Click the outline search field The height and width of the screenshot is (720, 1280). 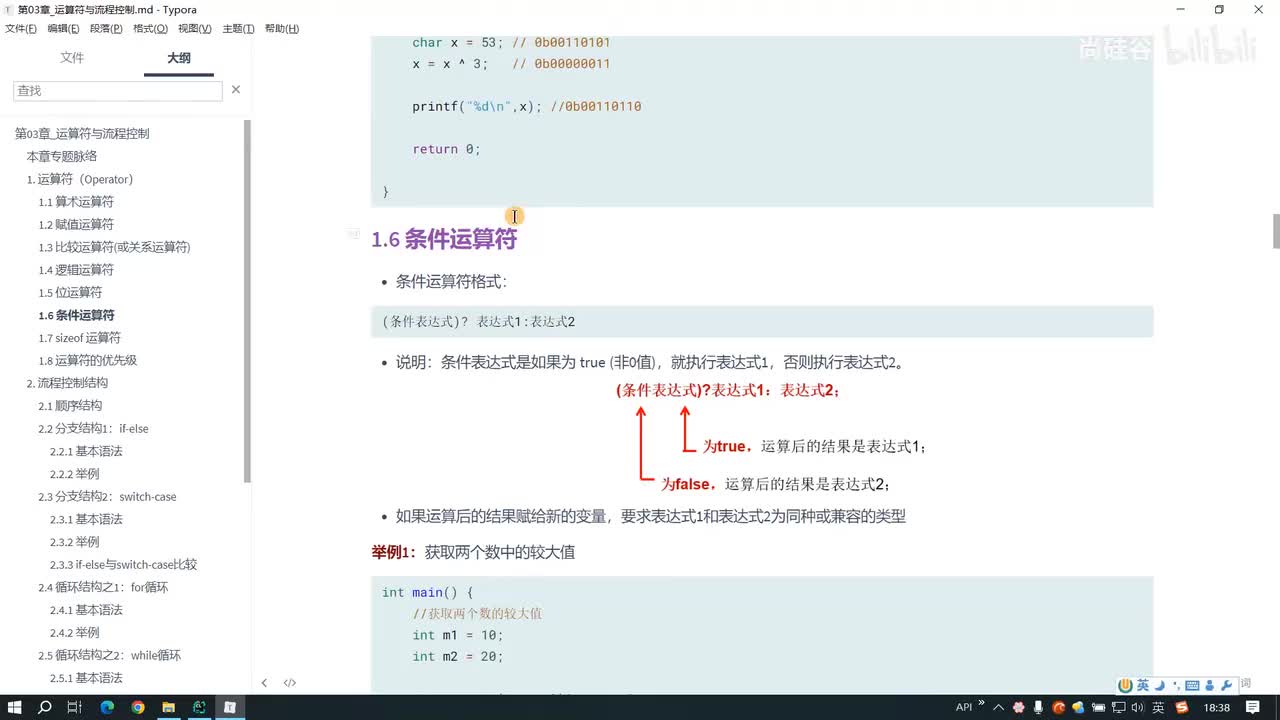coord(118,90)
